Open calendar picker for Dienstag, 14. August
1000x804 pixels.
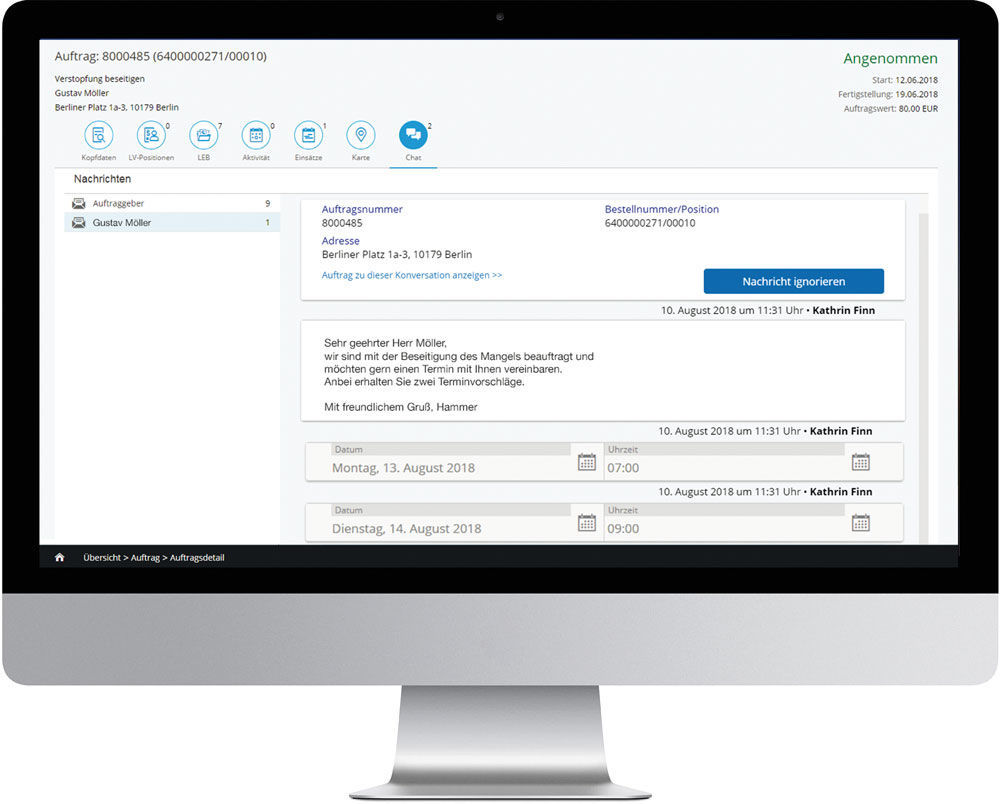coord(587,521)
